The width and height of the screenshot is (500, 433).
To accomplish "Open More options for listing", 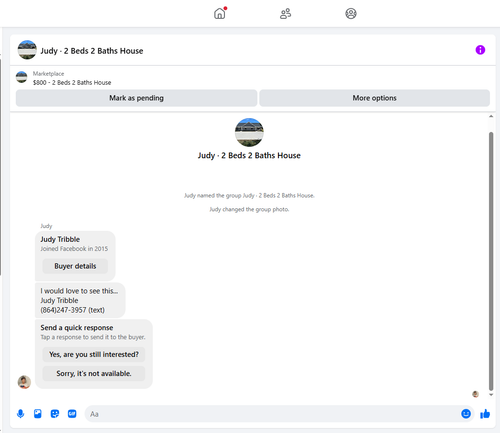I will tap(374, 98).
